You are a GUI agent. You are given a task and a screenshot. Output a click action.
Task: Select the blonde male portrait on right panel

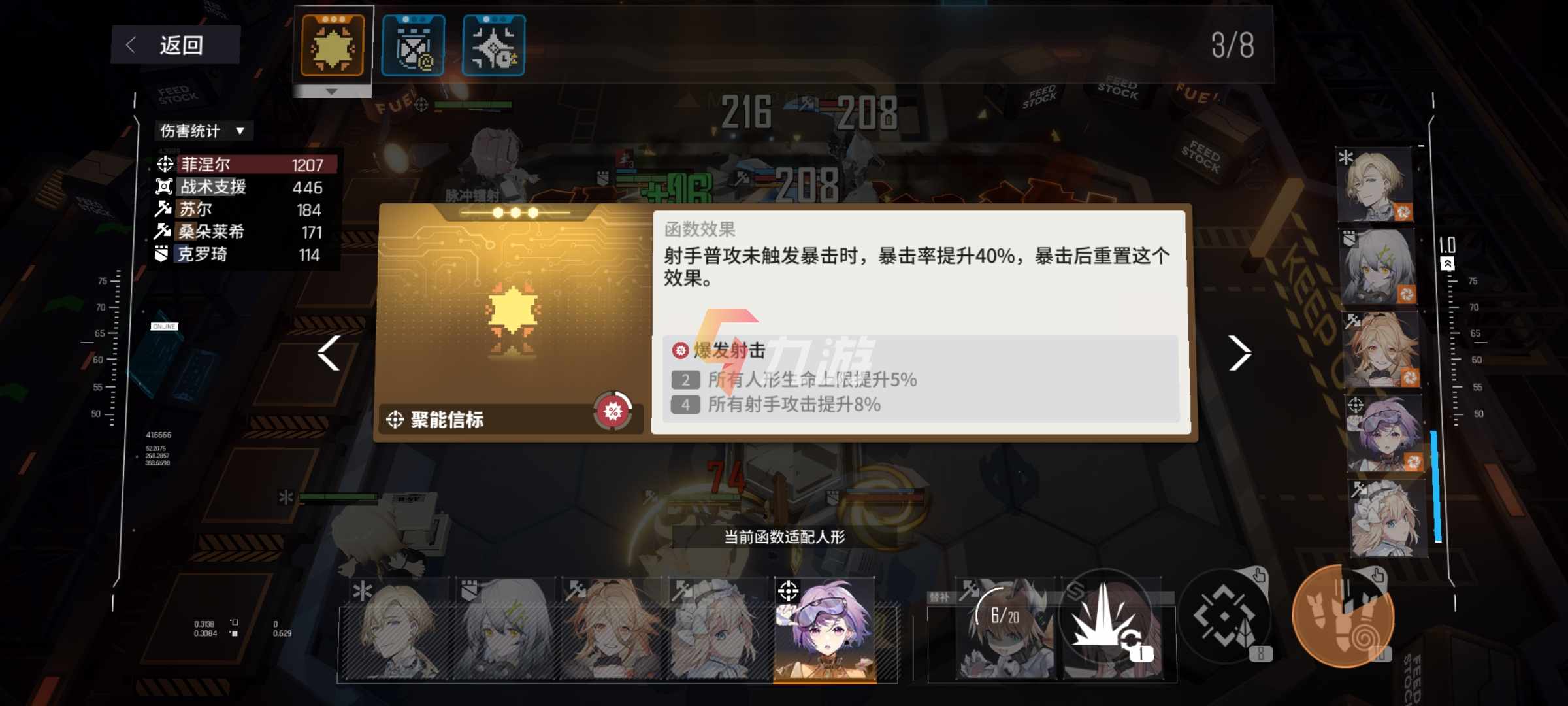pos(1376,185)
